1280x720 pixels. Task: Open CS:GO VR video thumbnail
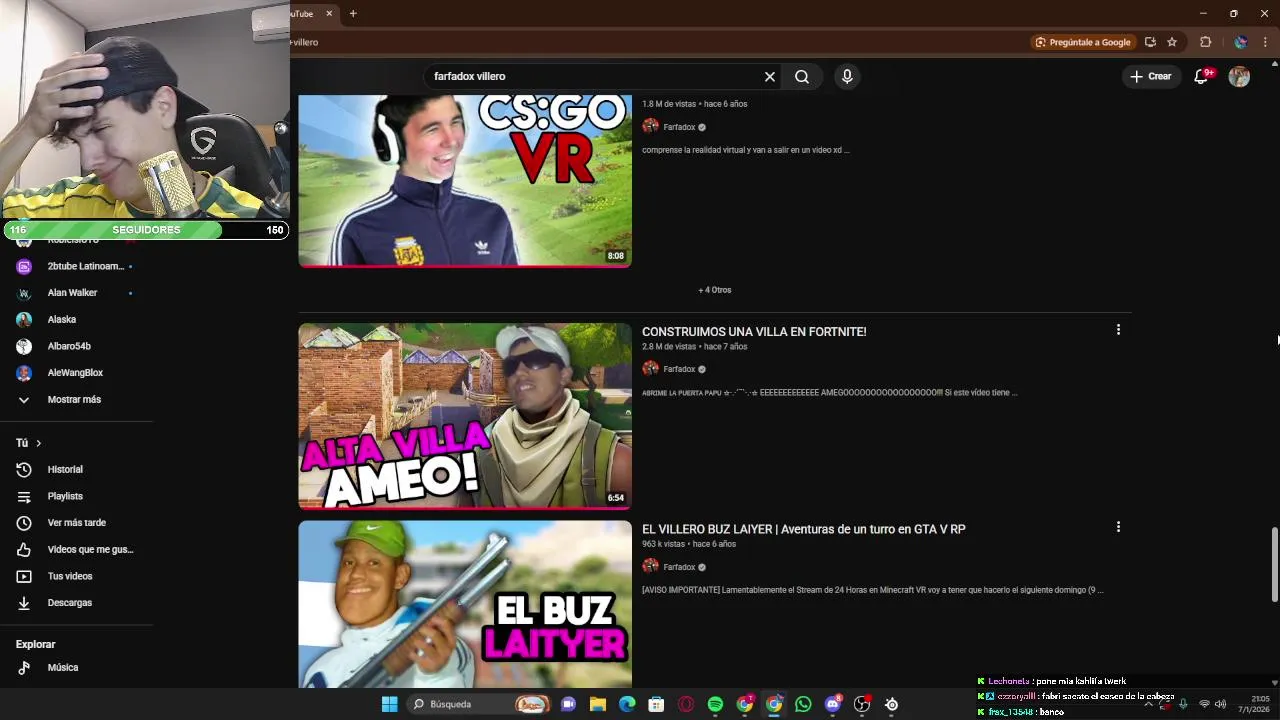point(465,181)
